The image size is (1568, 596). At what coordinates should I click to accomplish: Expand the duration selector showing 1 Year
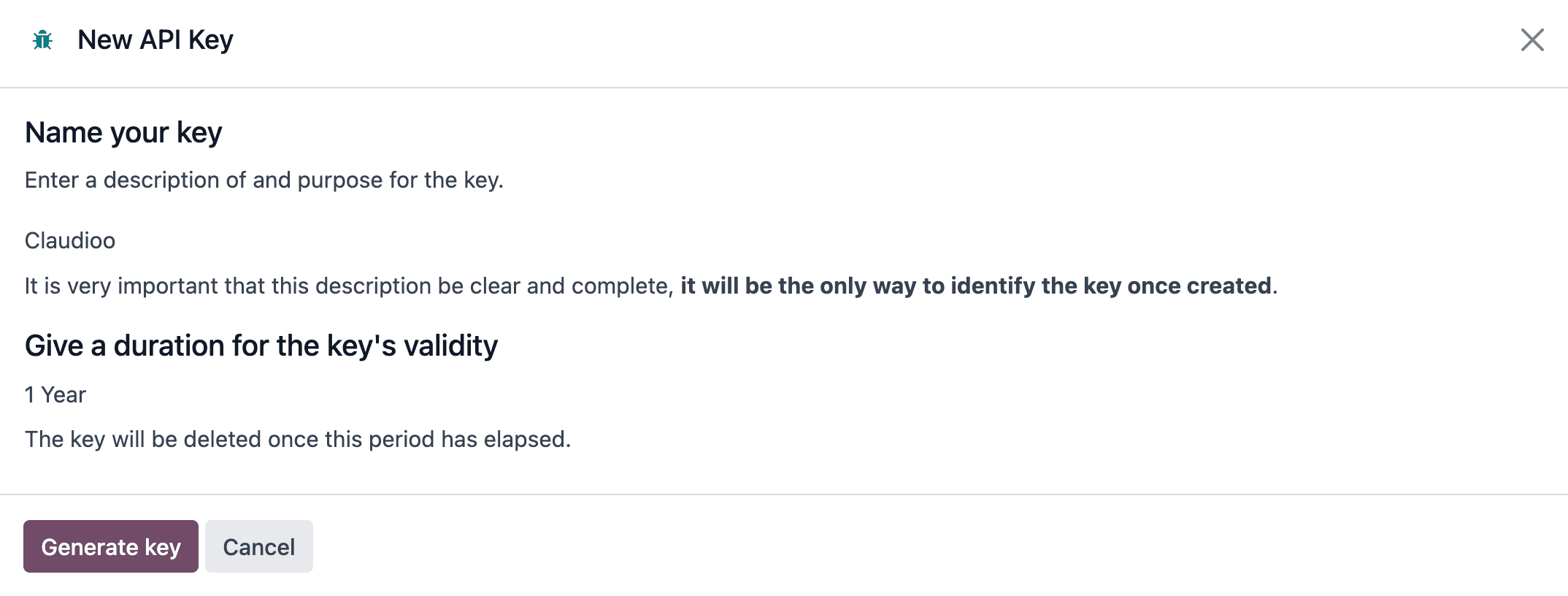pos(784,394)
